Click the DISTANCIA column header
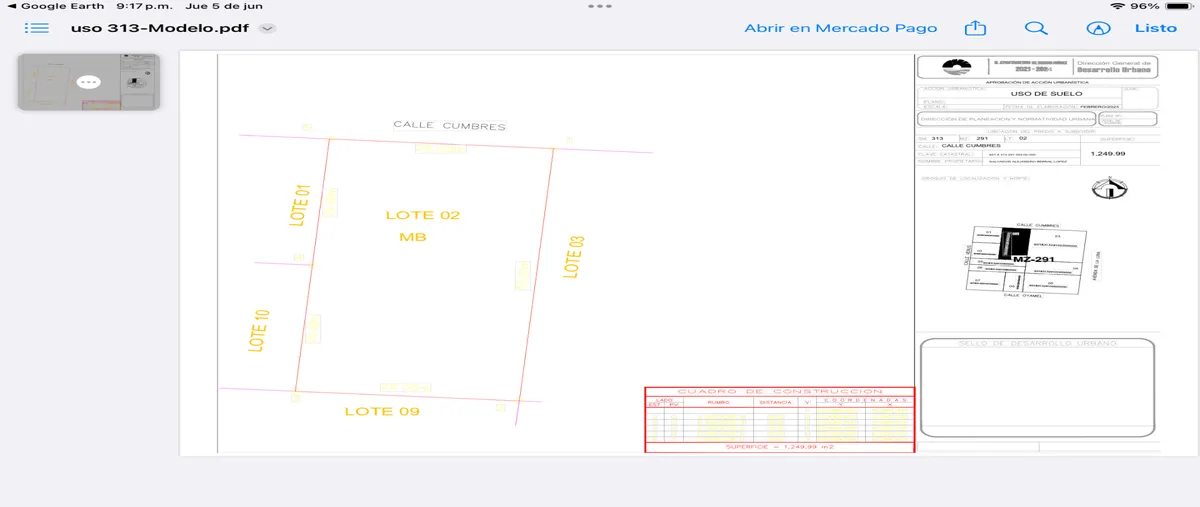 coord(775,402)
